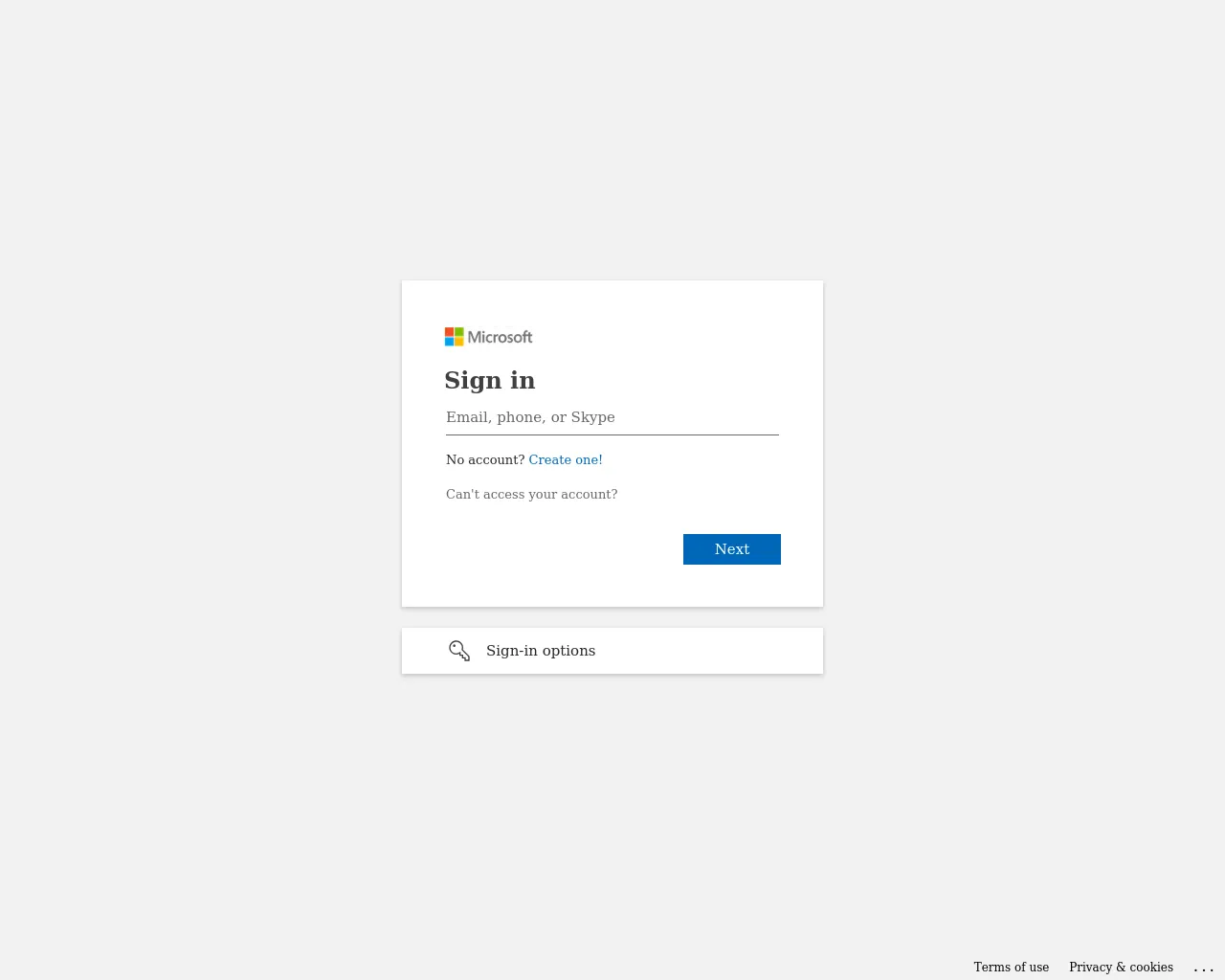This screenshot has width=1225, height=980.
Task: Open the footer ellipsis more menu
Action: (x=1204, y=968)
